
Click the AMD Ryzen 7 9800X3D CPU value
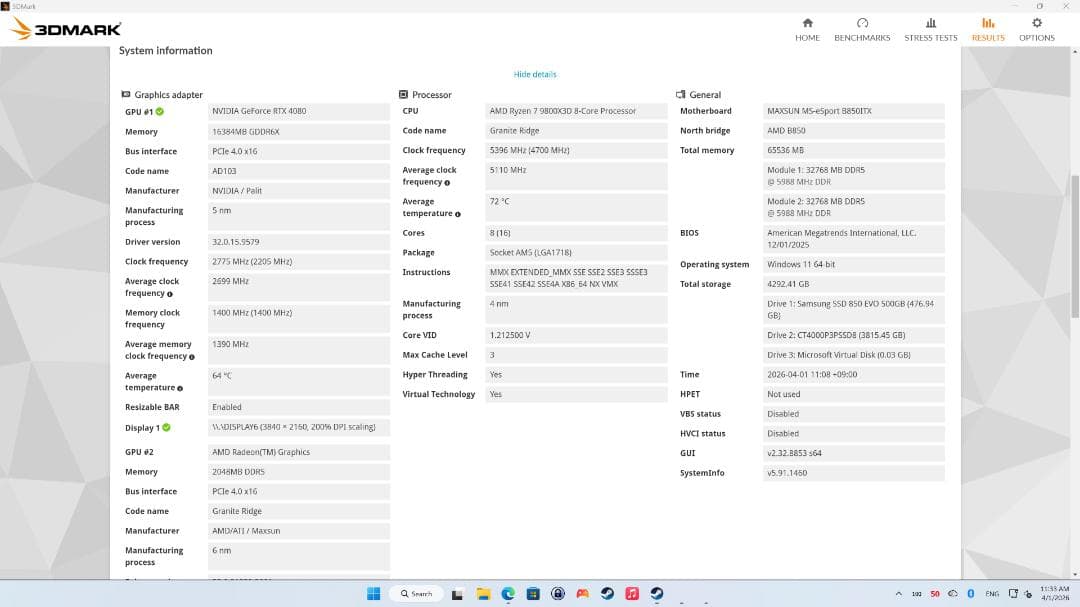576,111
